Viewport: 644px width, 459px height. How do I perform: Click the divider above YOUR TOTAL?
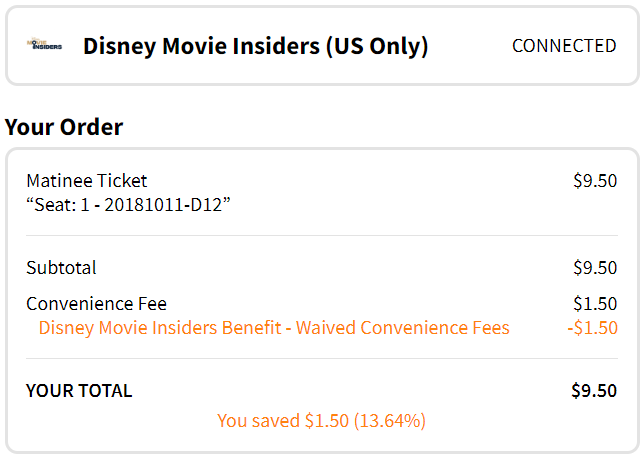(322, 358)
